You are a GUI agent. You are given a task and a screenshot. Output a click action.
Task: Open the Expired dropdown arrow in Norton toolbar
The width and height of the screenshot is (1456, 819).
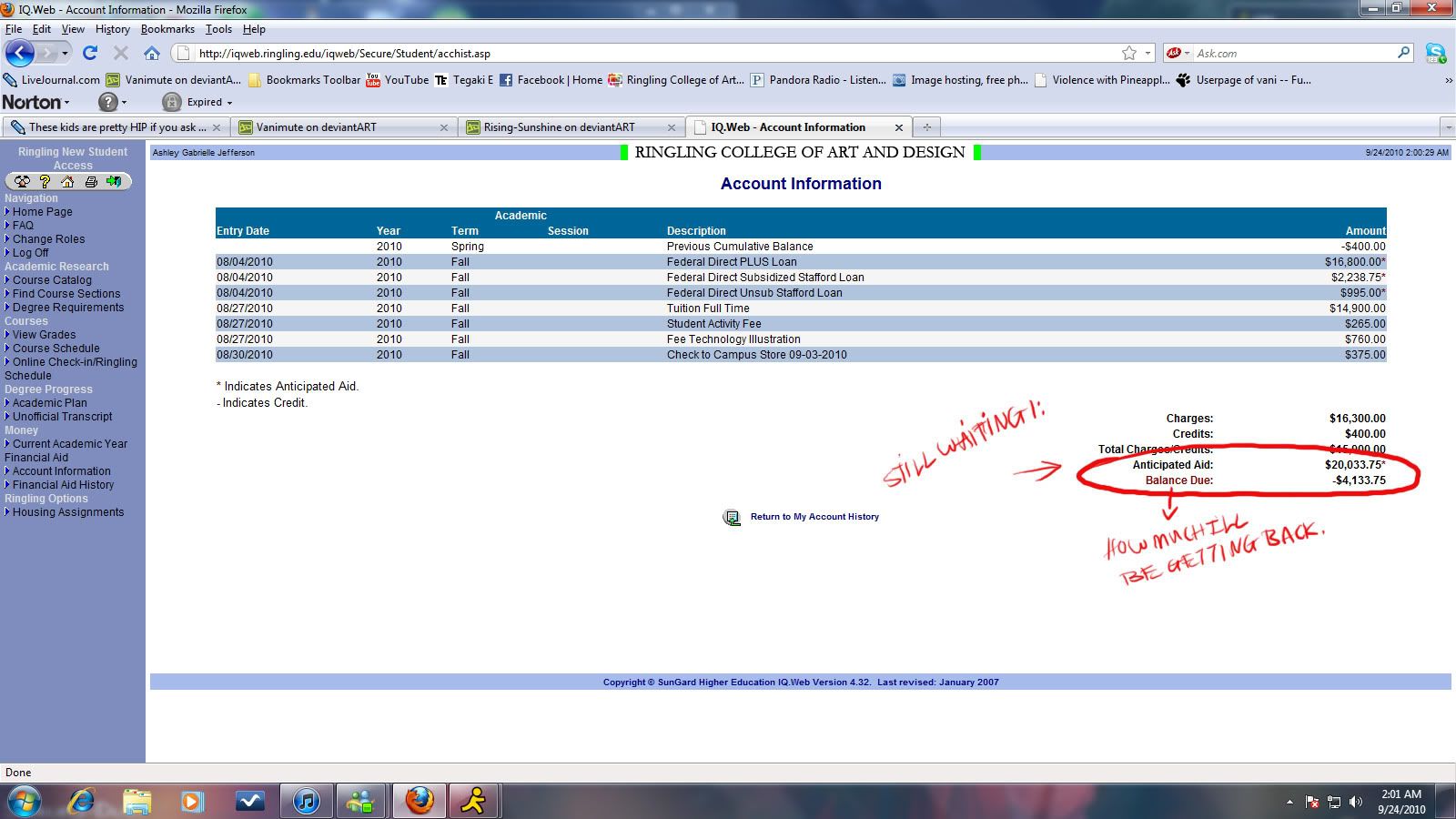coord(229,103)
